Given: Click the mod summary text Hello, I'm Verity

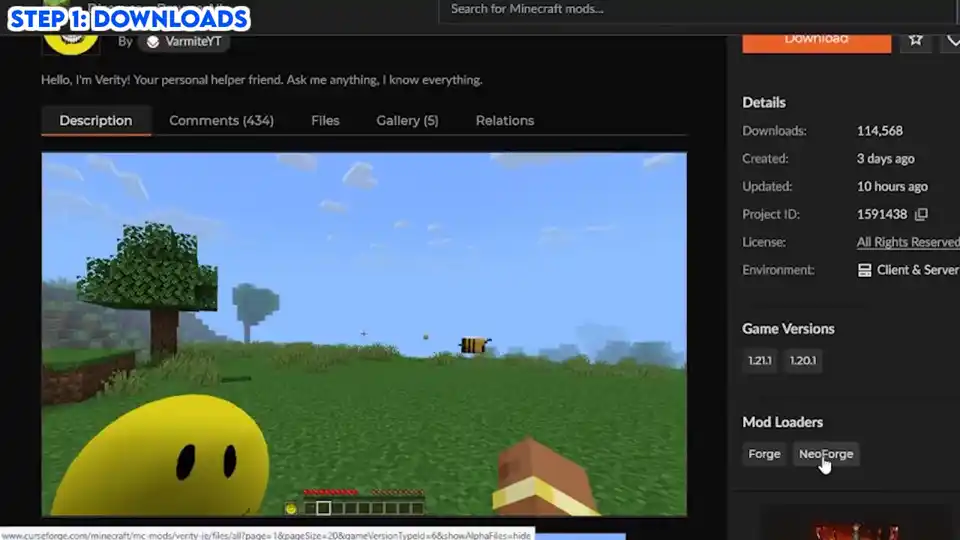Looking at the screenshot, I should [x=261, y=80].
